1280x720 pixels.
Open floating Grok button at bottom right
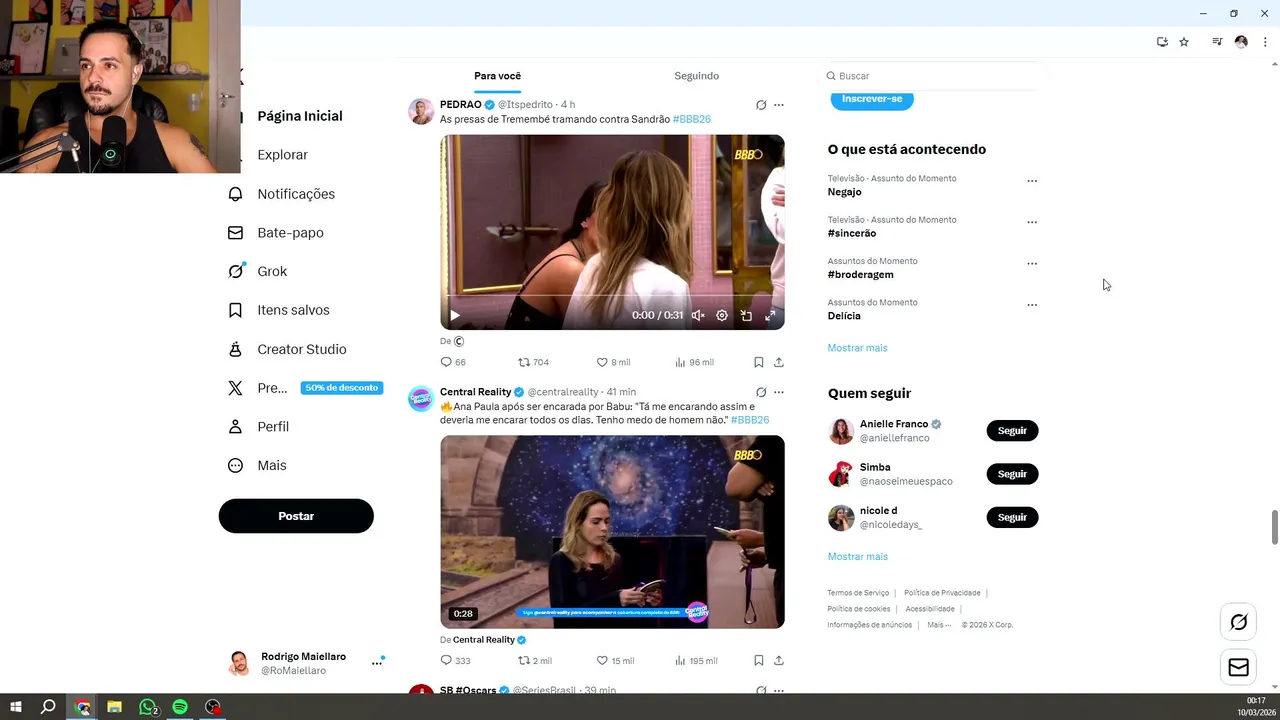1238,622
